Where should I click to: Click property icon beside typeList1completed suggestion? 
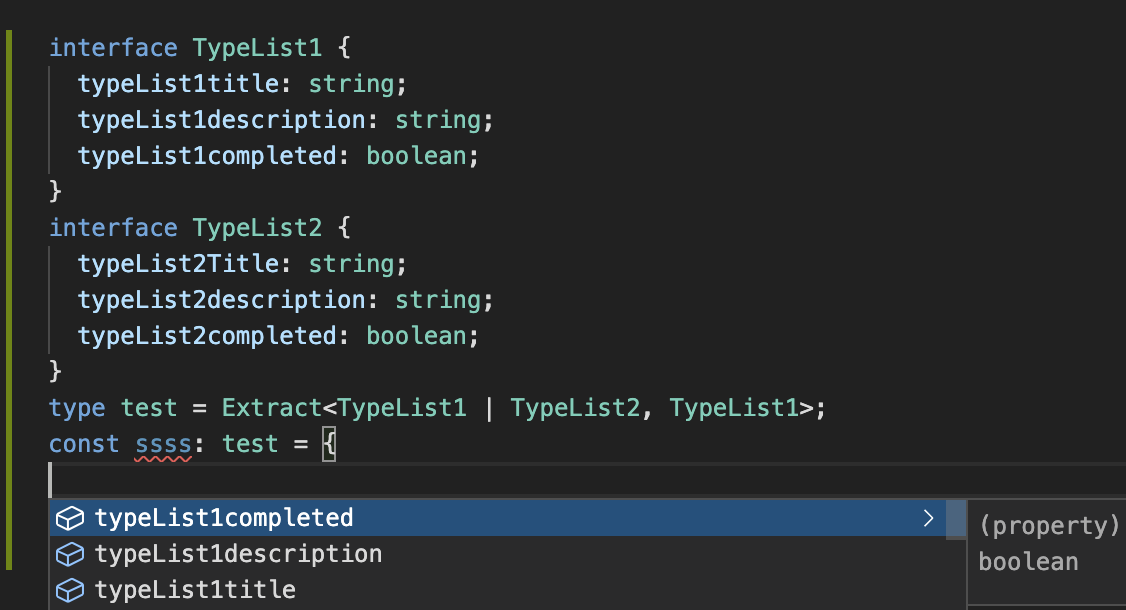pos(69,518)
